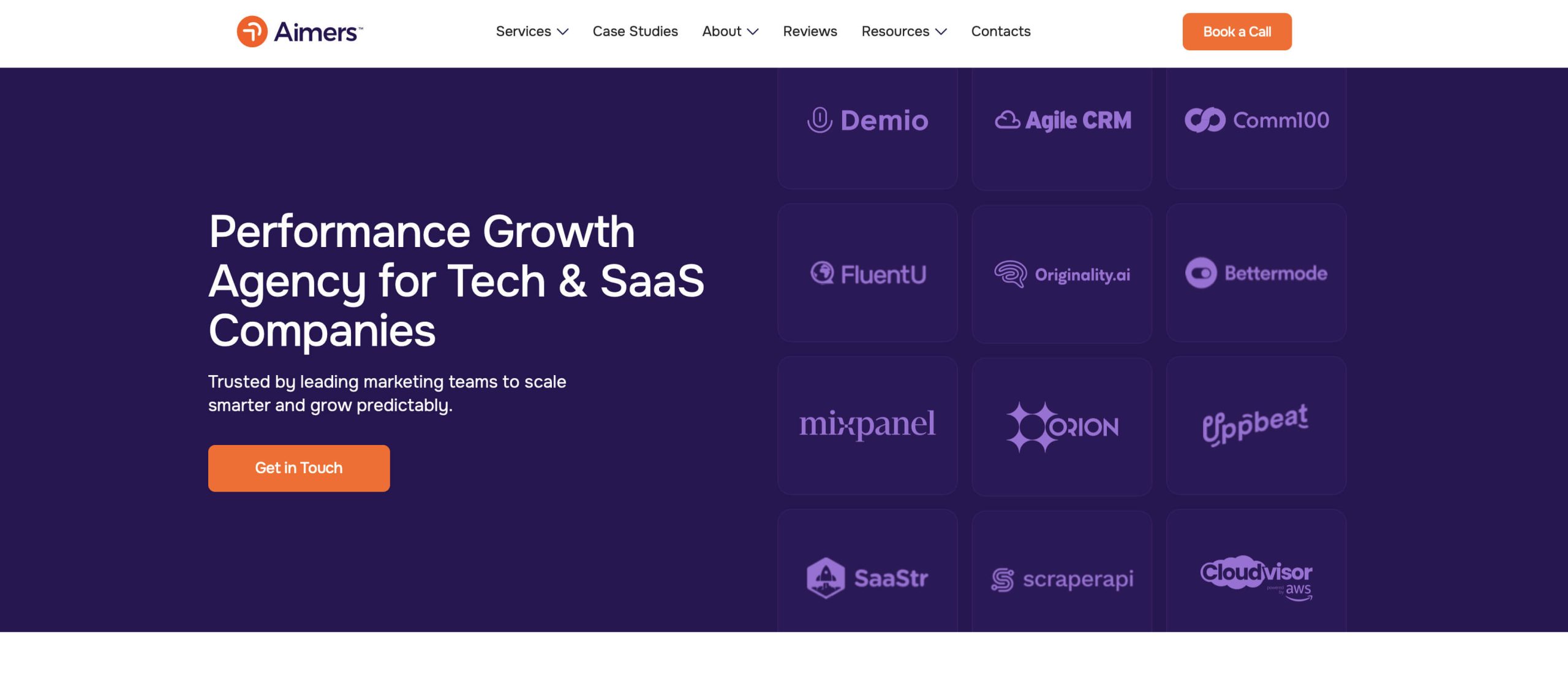
Task: Click the Comm100 interlocking rings icon
Action: (x=1204, y=120)
